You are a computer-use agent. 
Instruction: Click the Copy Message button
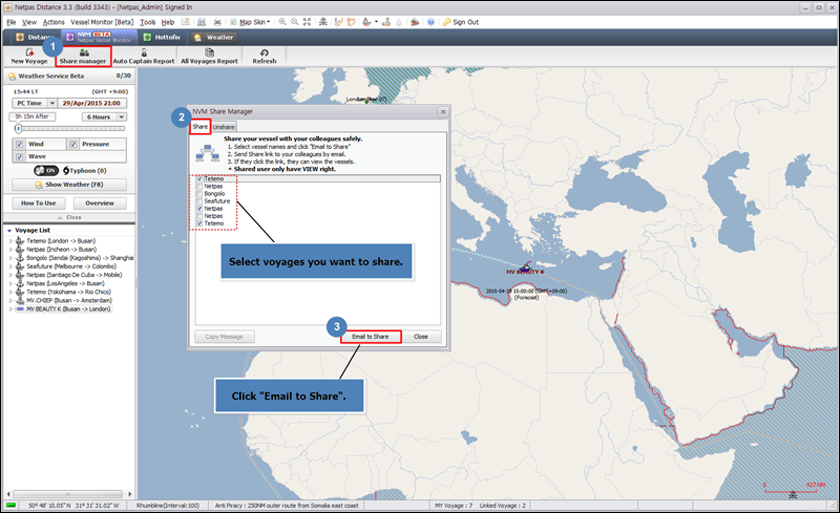224,336
